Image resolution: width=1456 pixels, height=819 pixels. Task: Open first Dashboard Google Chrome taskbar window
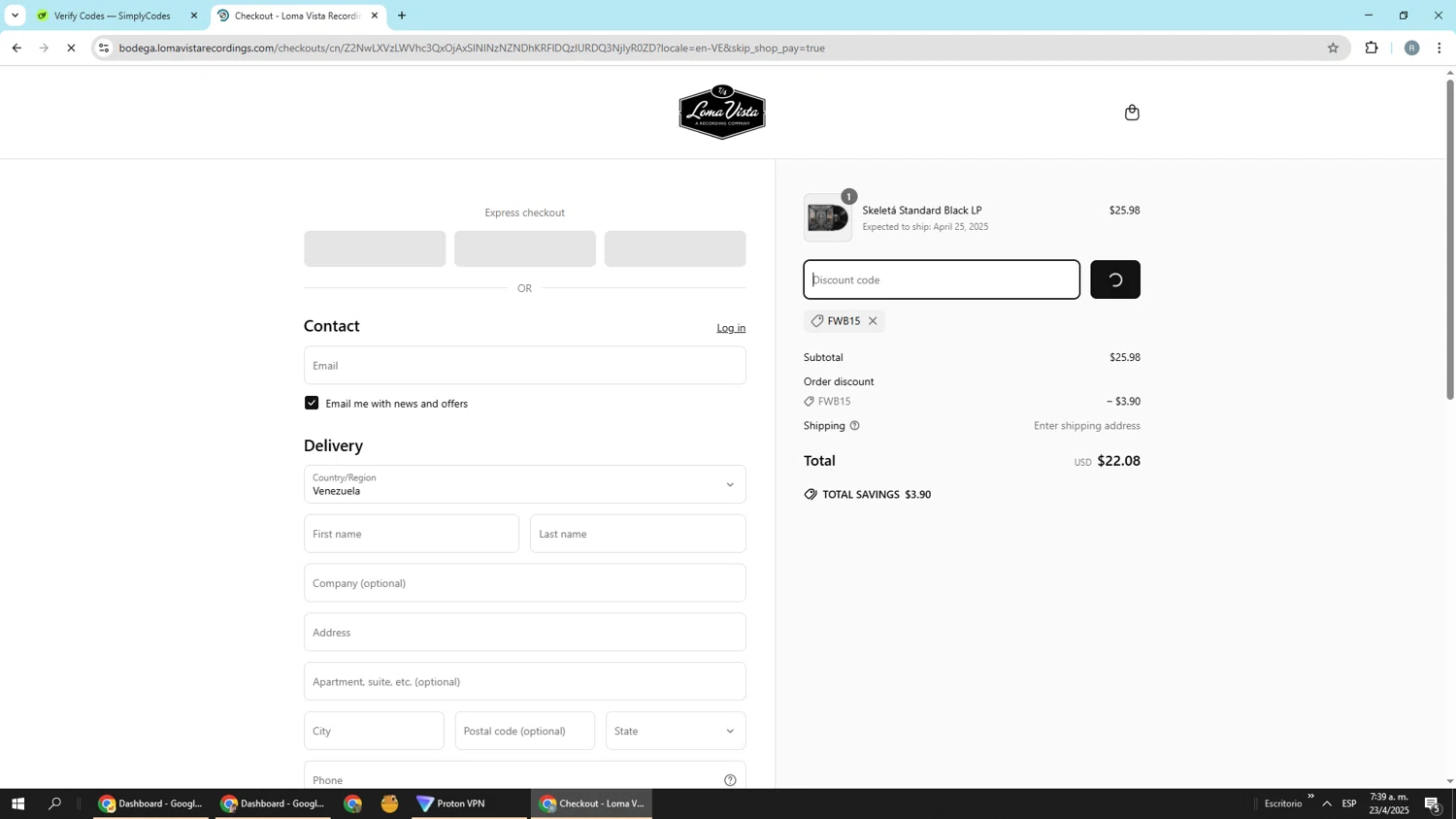point(150,803)
